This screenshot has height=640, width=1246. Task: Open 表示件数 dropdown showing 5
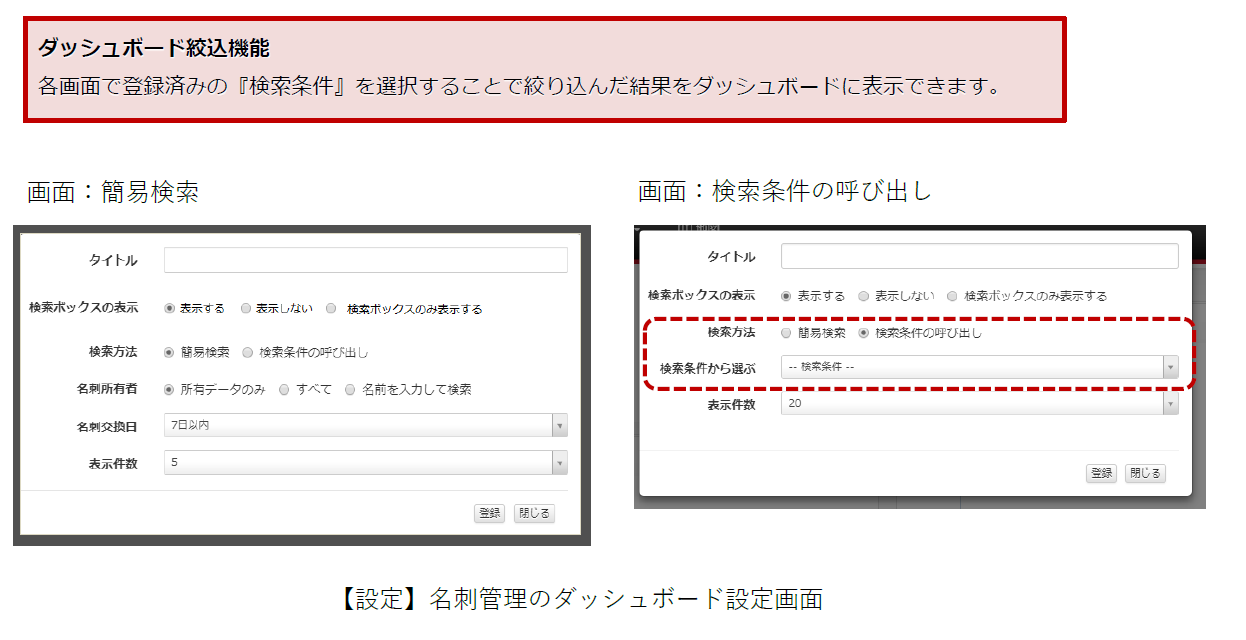[365, 463]
